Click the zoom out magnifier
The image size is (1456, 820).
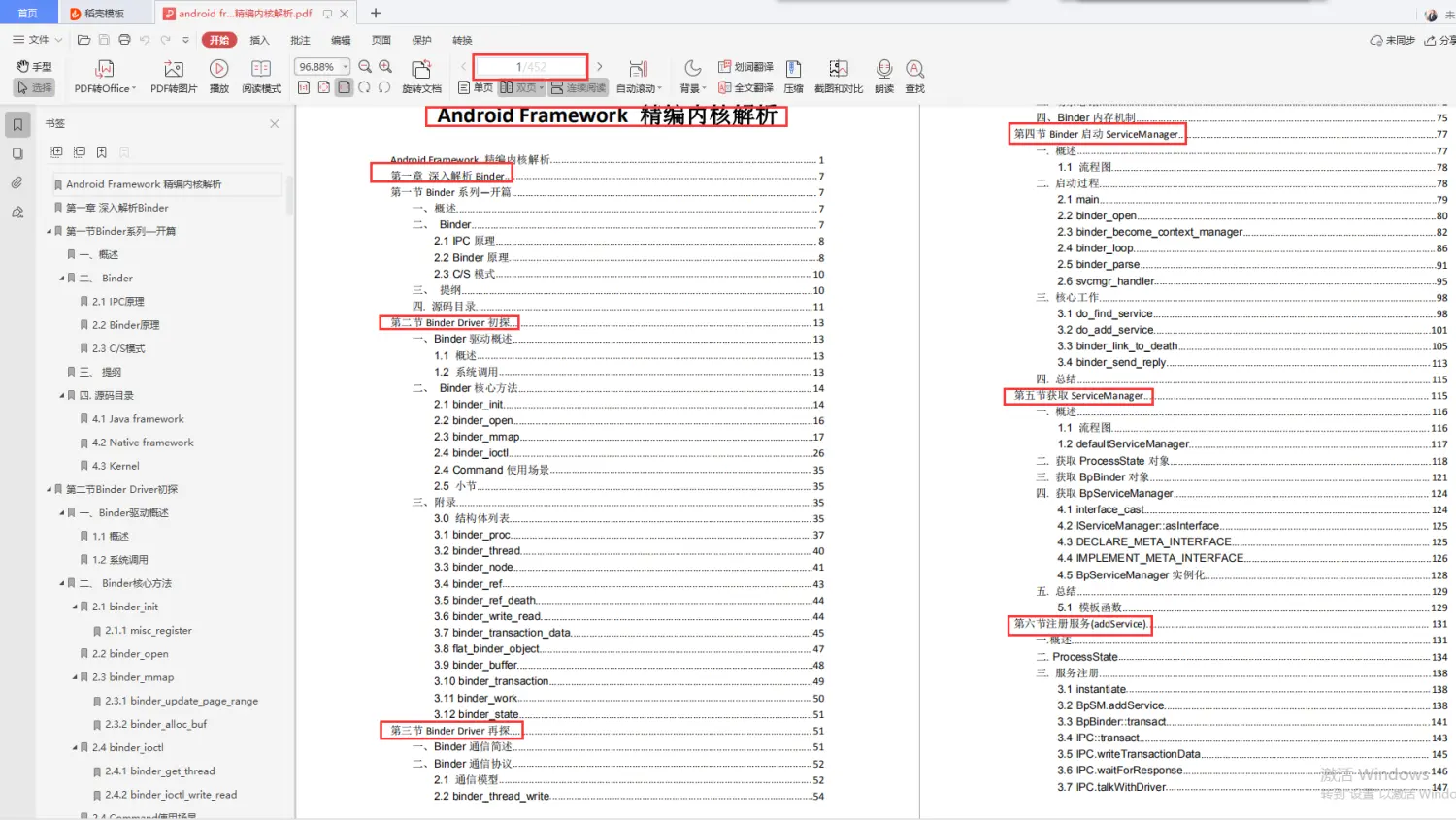pos(365,66)
